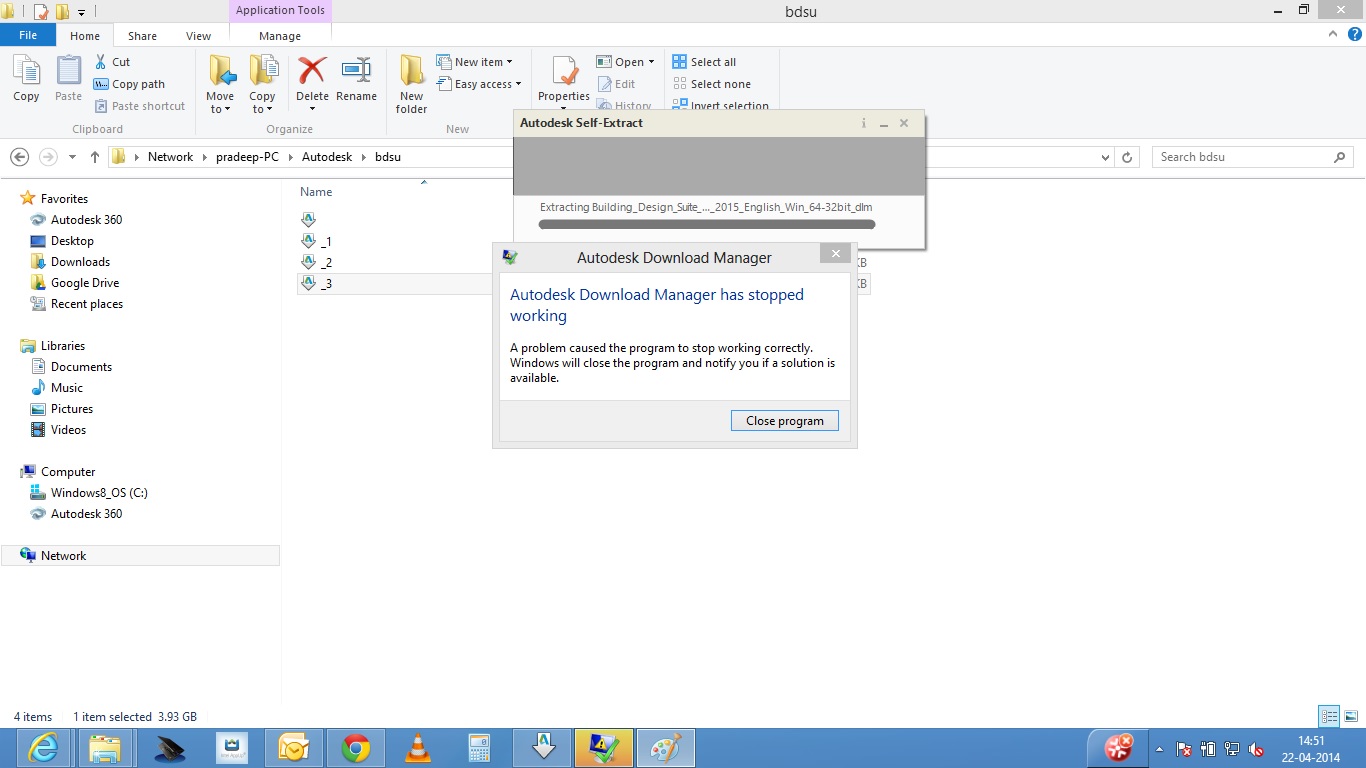Click Select none in the ribbon
The image size is (1366, 768).
pos(711,84)
